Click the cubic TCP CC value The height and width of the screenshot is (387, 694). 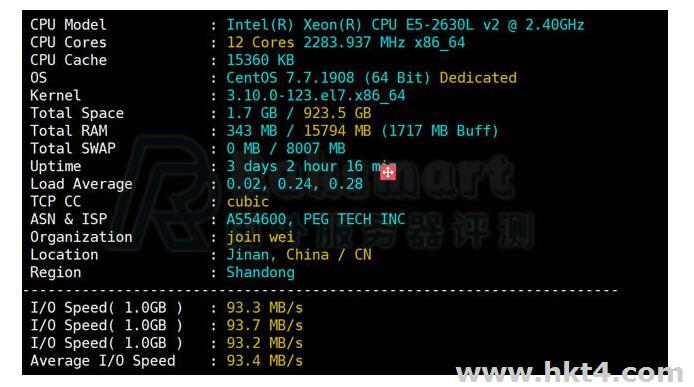(x=247, y=202)
